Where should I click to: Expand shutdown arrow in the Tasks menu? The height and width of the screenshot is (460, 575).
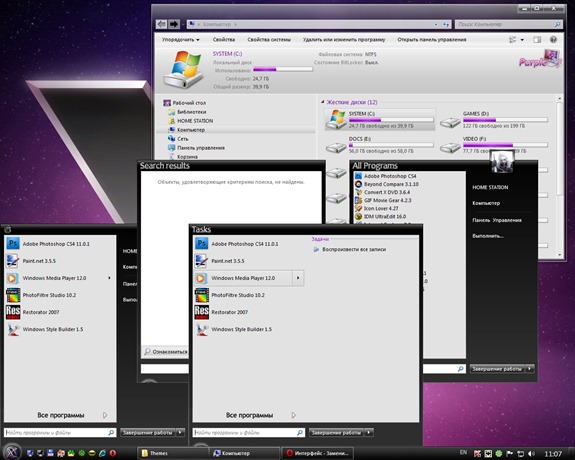tap(369, 433)
